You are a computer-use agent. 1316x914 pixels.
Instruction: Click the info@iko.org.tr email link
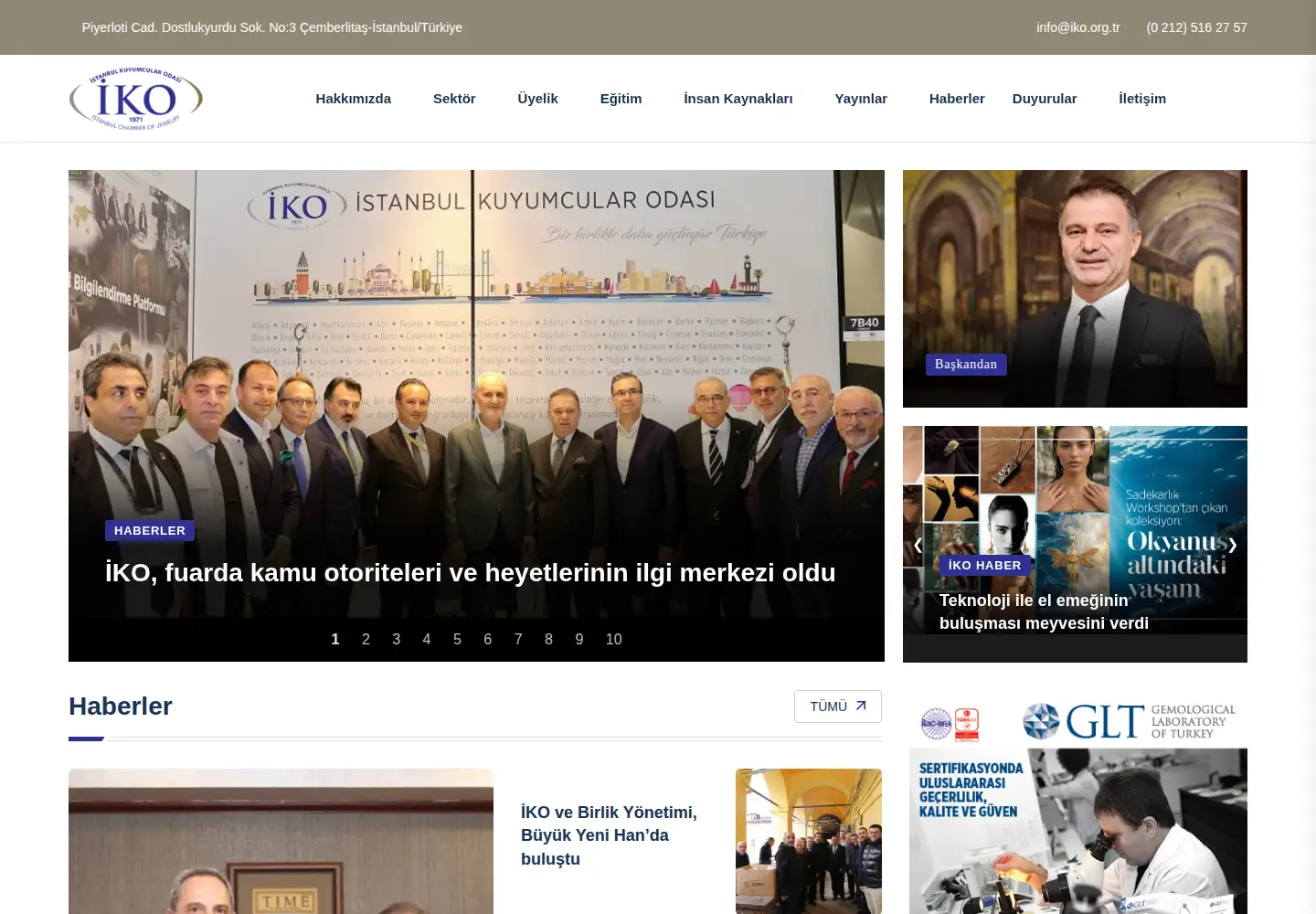pyautogui.click(x=1078, y=27)
